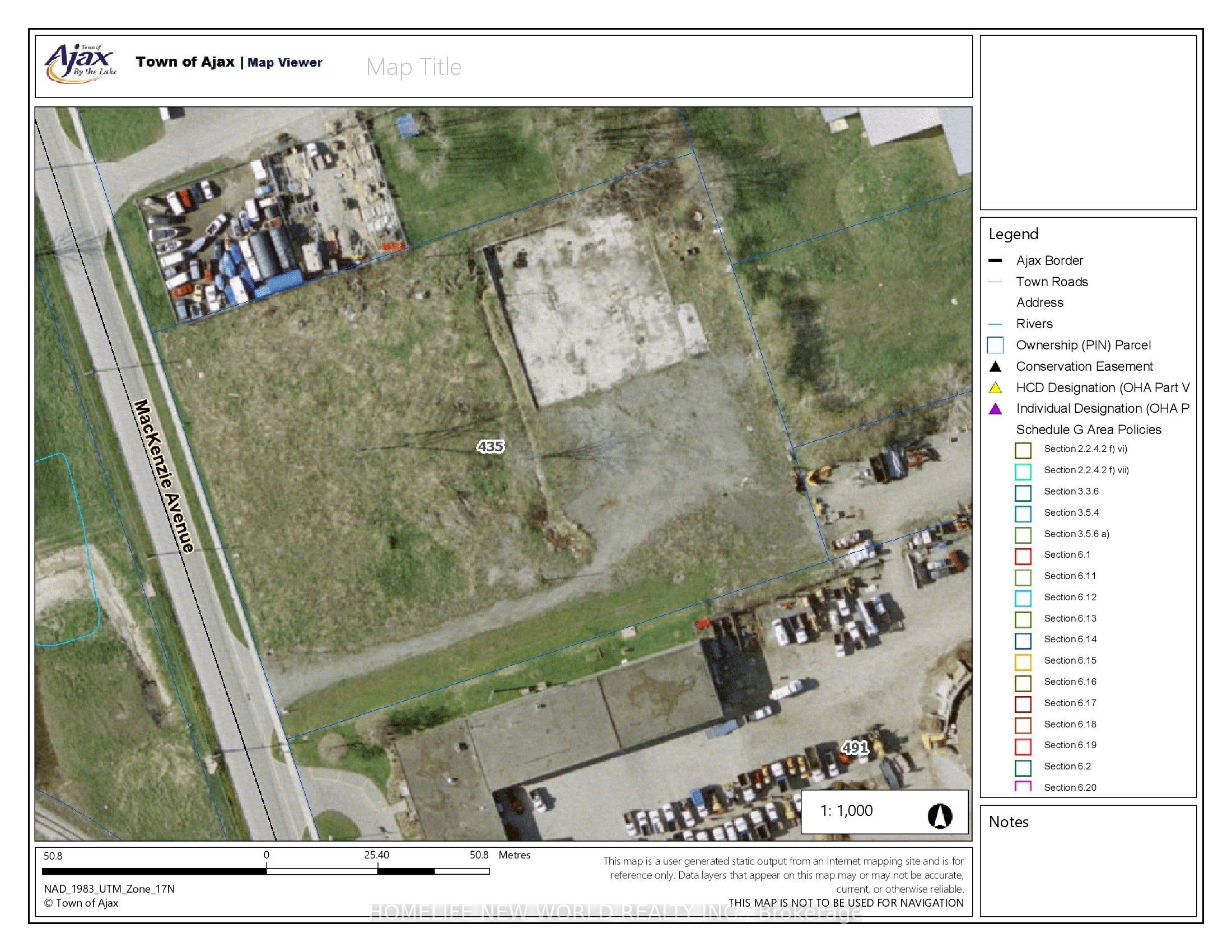Click the Ownership (PIN) Parcel square symbol
This screenshot has height=952, width=1232.
[x=995, y=345]
